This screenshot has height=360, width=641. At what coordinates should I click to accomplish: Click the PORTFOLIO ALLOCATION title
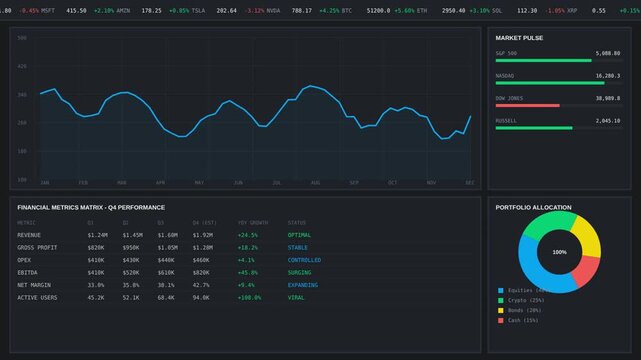click(x=533, y=207)
